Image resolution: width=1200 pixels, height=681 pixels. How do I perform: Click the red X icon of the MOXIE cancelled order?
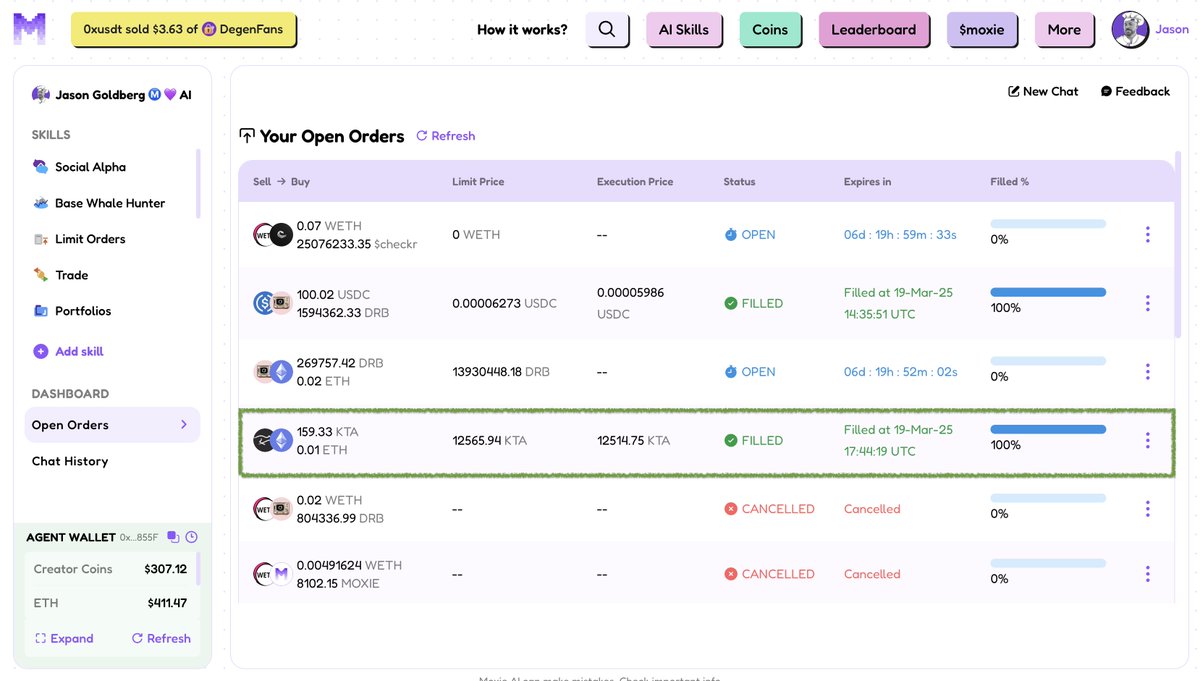coord(731,574)
